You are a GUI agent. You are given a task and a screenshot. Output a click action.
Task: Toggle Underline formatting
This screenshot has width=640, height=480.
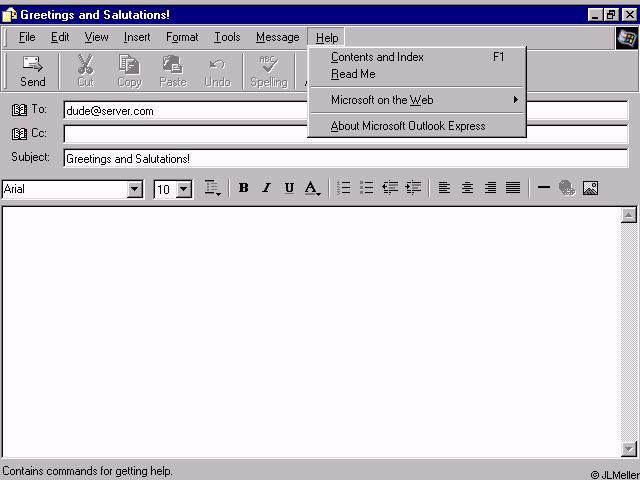[289, 188]
